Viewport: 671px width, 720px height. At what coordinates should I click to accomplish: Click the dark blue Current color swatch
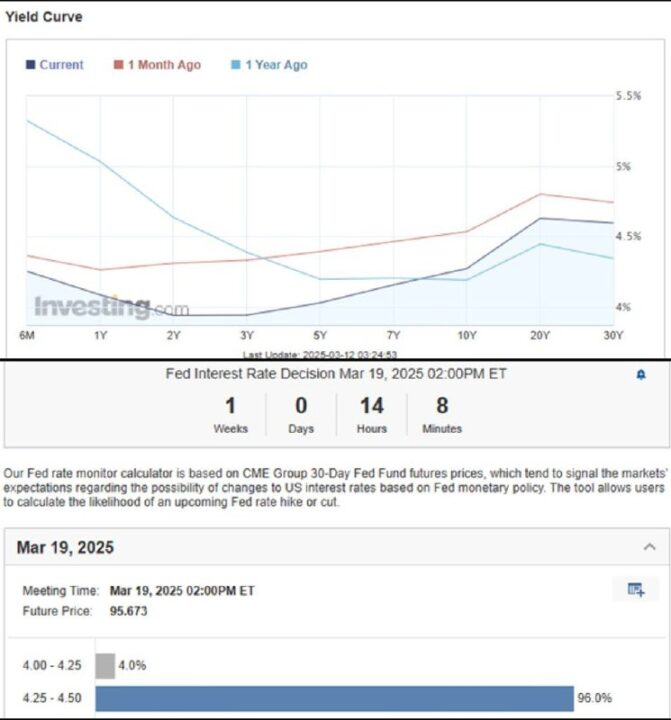pyautogui.click(x=30, y=65)
